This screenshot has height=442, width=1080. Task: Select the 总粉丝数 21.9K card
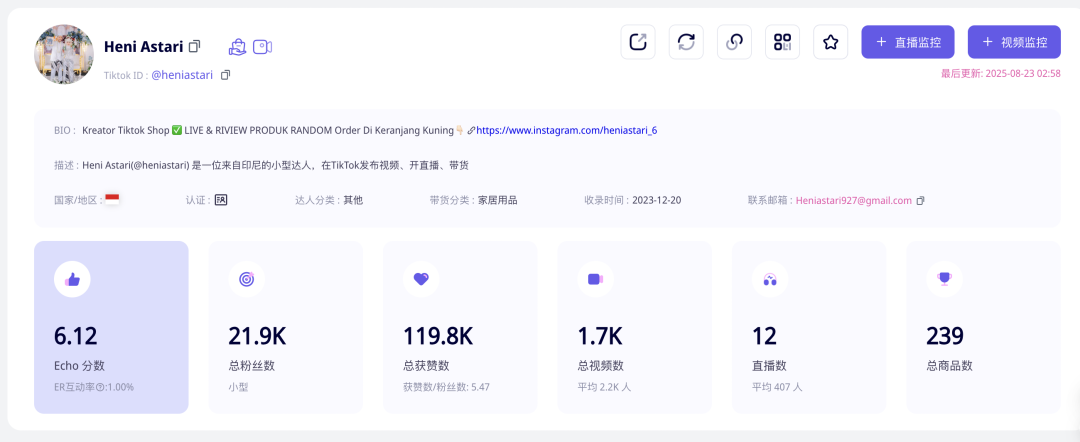[285, 326]
